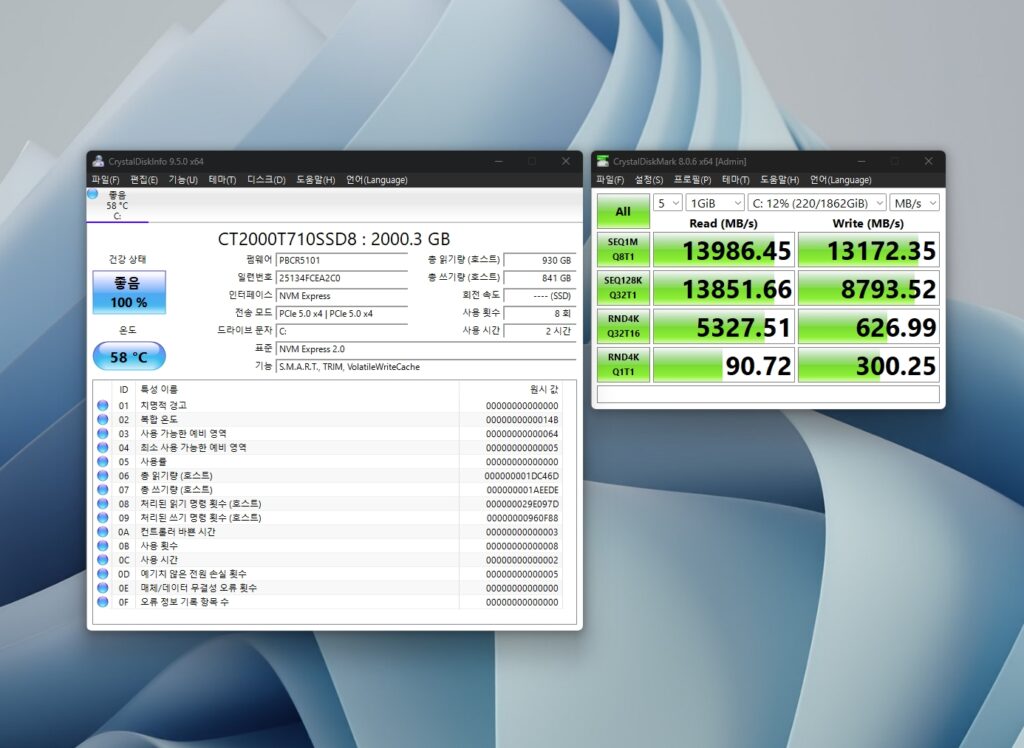This screenshot has height=748, width=1024.
Task: Click the total host reads field 930 GB
Action: pos(539,260)
